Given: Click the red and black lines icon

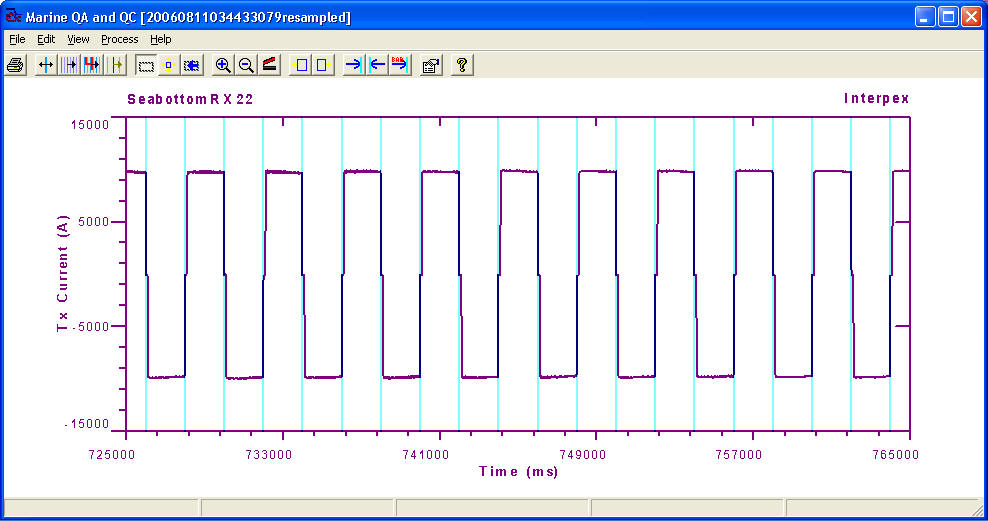Looking at the screenshot, I should click(x=270, y=65).
